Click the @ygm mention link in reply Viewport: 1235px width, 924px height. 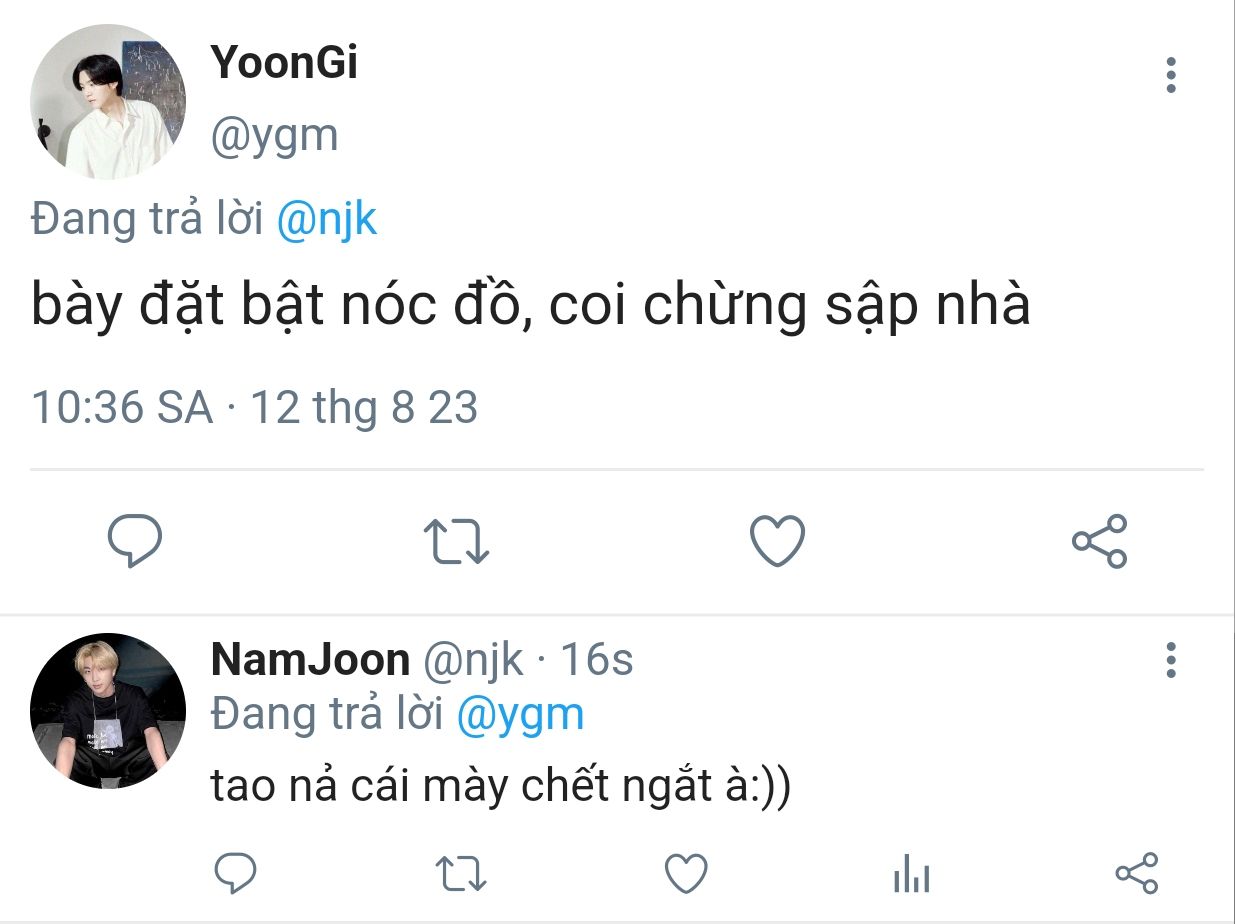pos(521,715)
